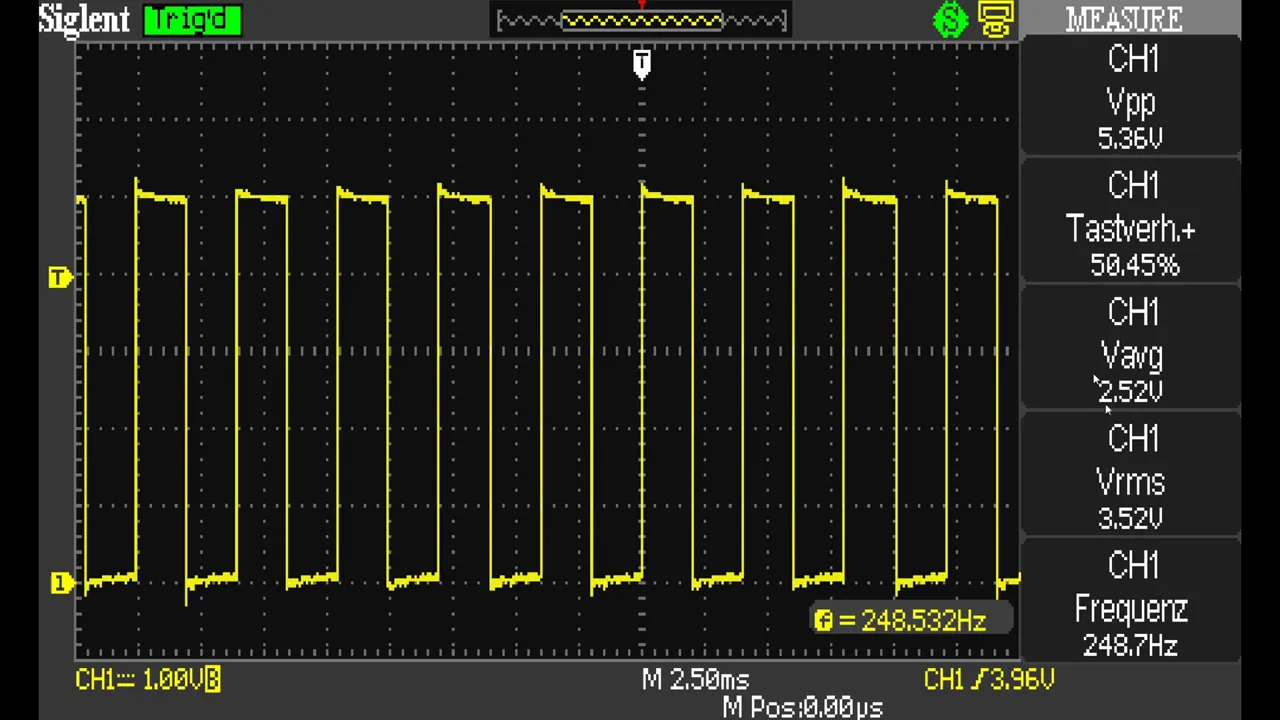Click the green S icon in top bar
Image resolution: width=1280 pixels, height=720 pixels.
coord(950,20)
